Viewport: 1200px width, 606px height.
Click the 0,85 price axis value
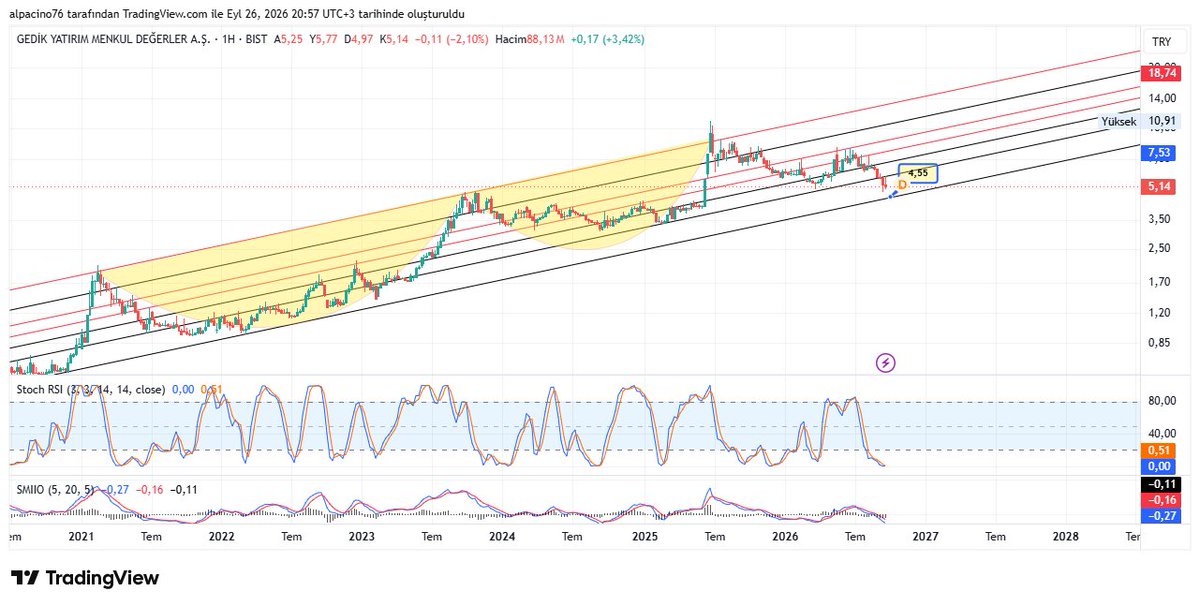click(x=1160, y=343)
